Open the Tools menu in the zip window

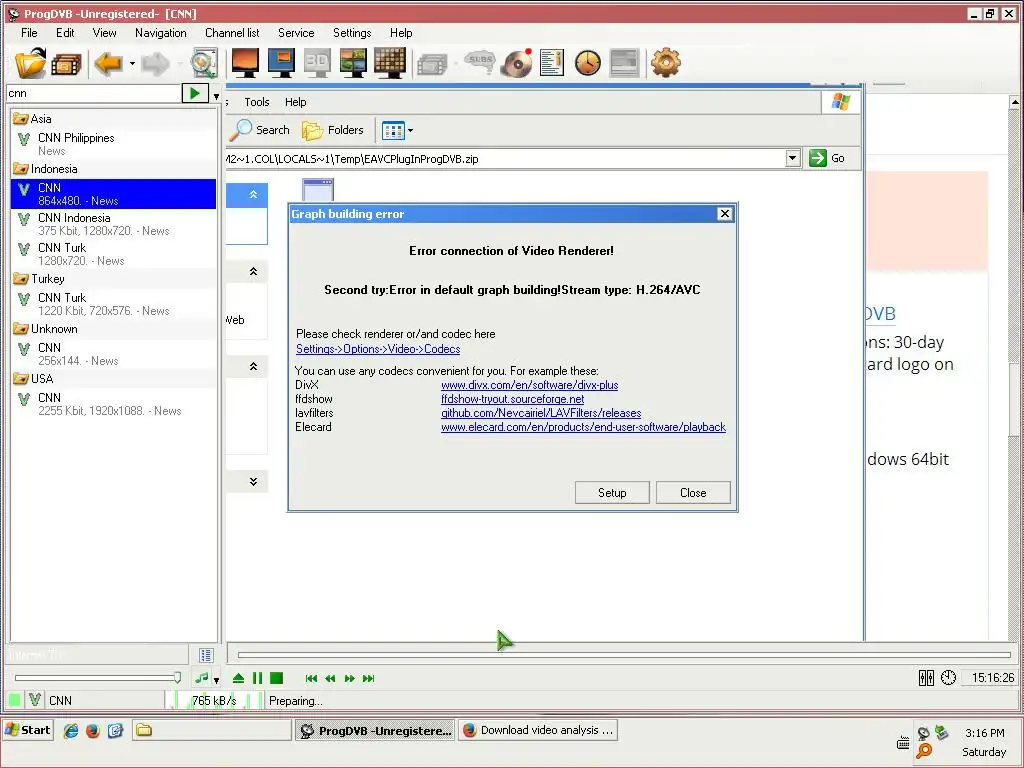(257, 102)
